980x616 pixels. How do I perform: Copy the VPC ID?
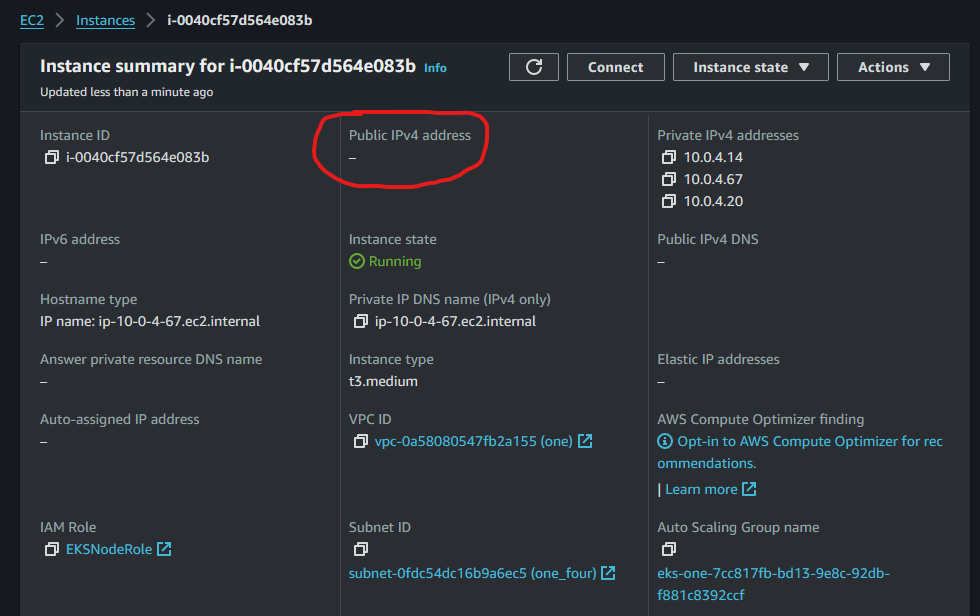[x=361, y=441]
